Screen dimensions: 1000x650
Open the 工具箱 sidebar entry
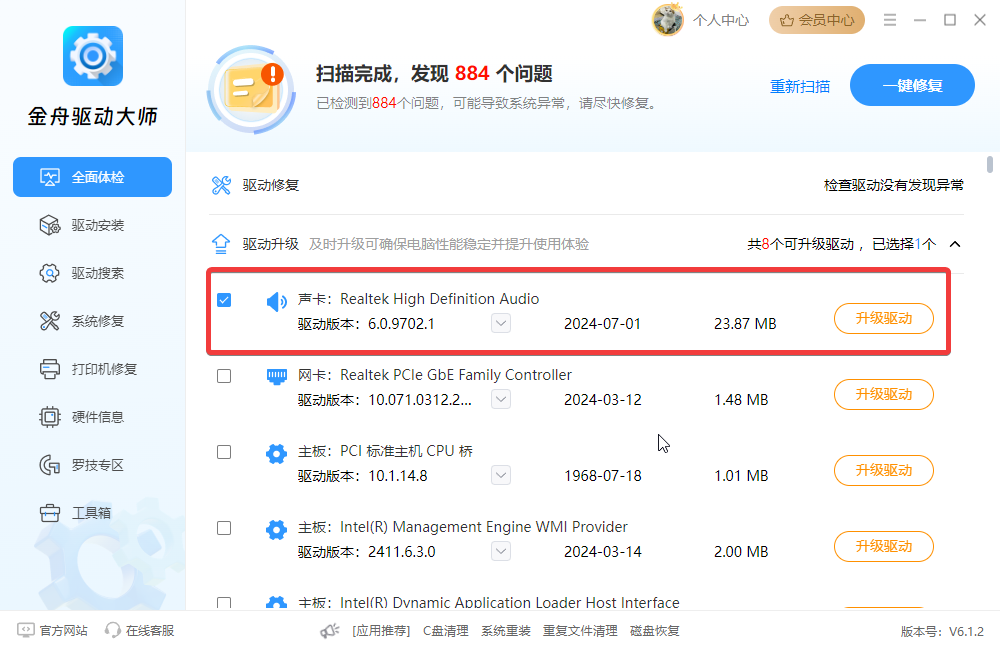[92, 513]
